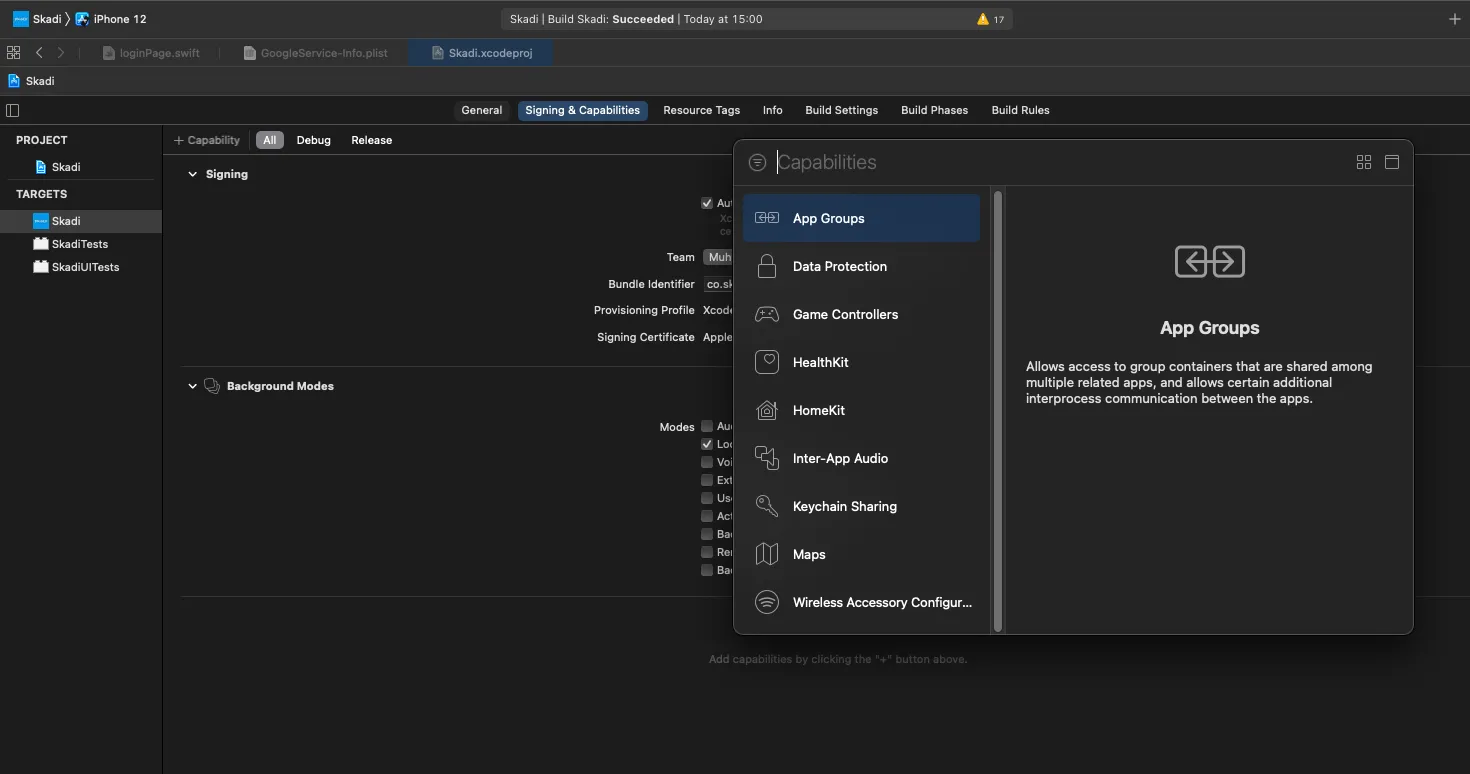Toggle the left navigator sidebar icon
Image resolution: width=1470 pixels, height=774 pixels.
[x=13, y=110]
